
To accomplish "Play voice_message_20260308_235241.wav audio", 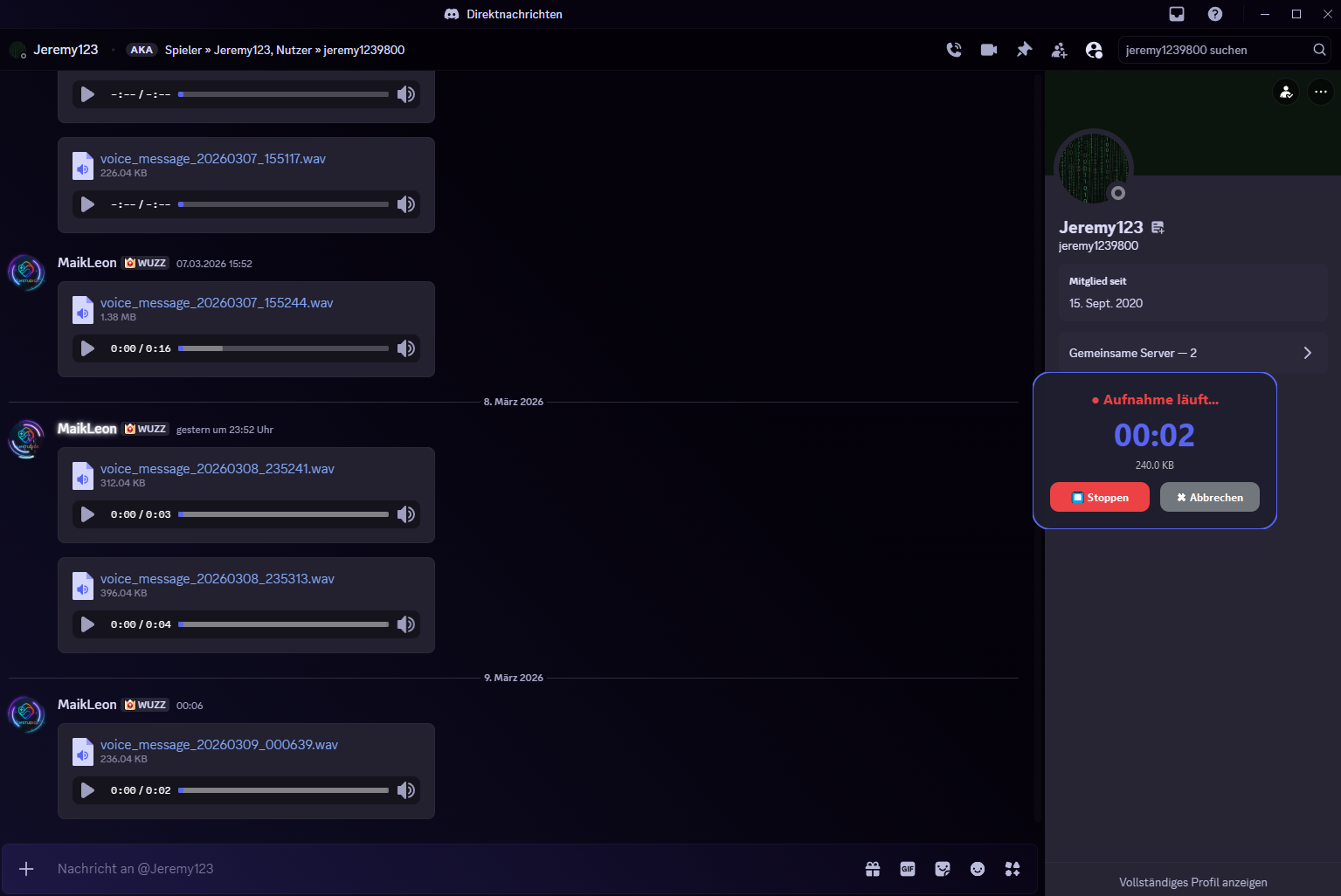I will [87, 514].
